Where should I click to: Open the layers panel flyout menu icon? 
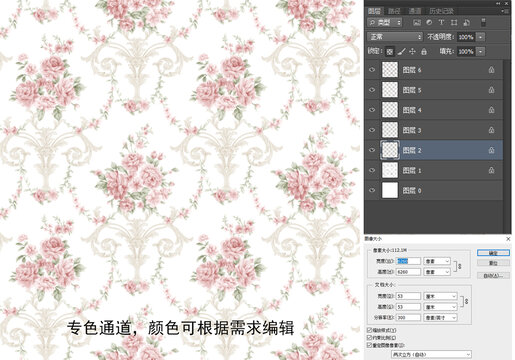[505, 11]
